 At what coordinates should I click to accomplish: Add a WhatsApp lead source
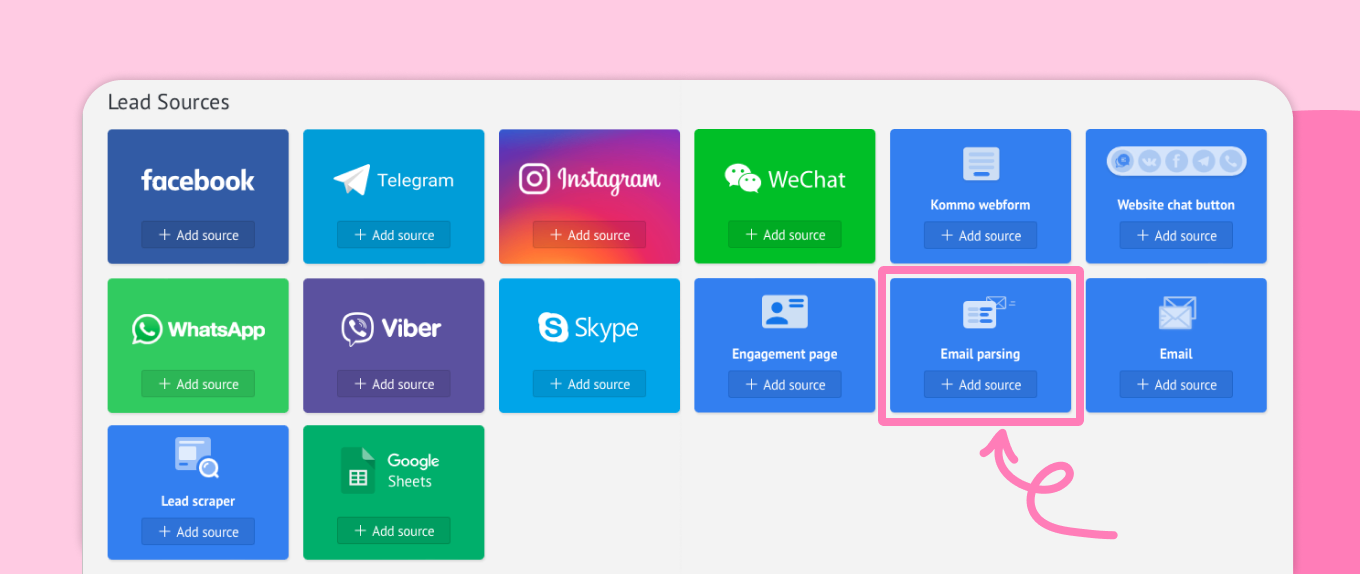point(198,385)
